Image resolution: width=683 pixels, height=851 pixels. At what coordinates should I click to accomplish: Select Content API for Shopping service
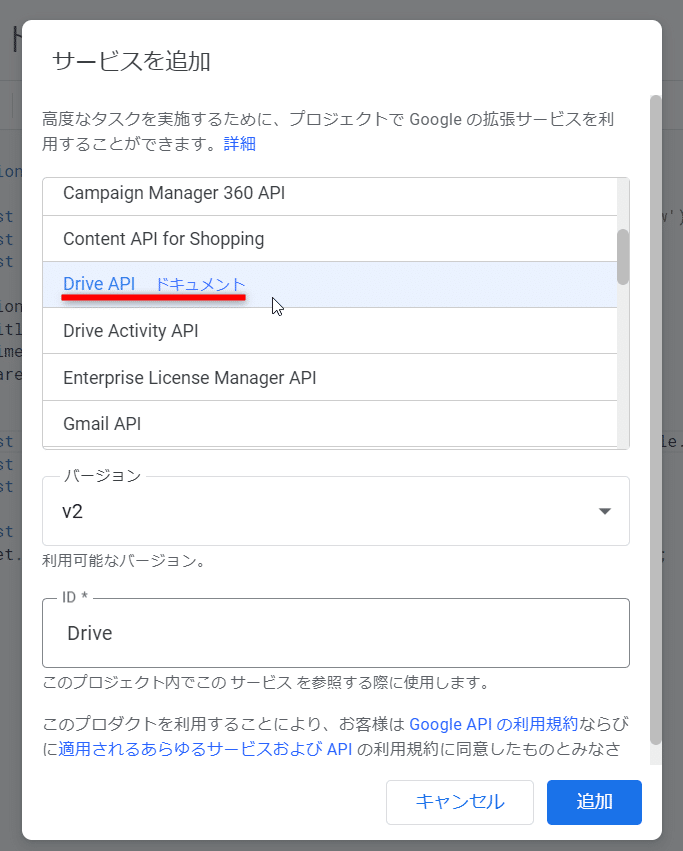coord(330,239)
